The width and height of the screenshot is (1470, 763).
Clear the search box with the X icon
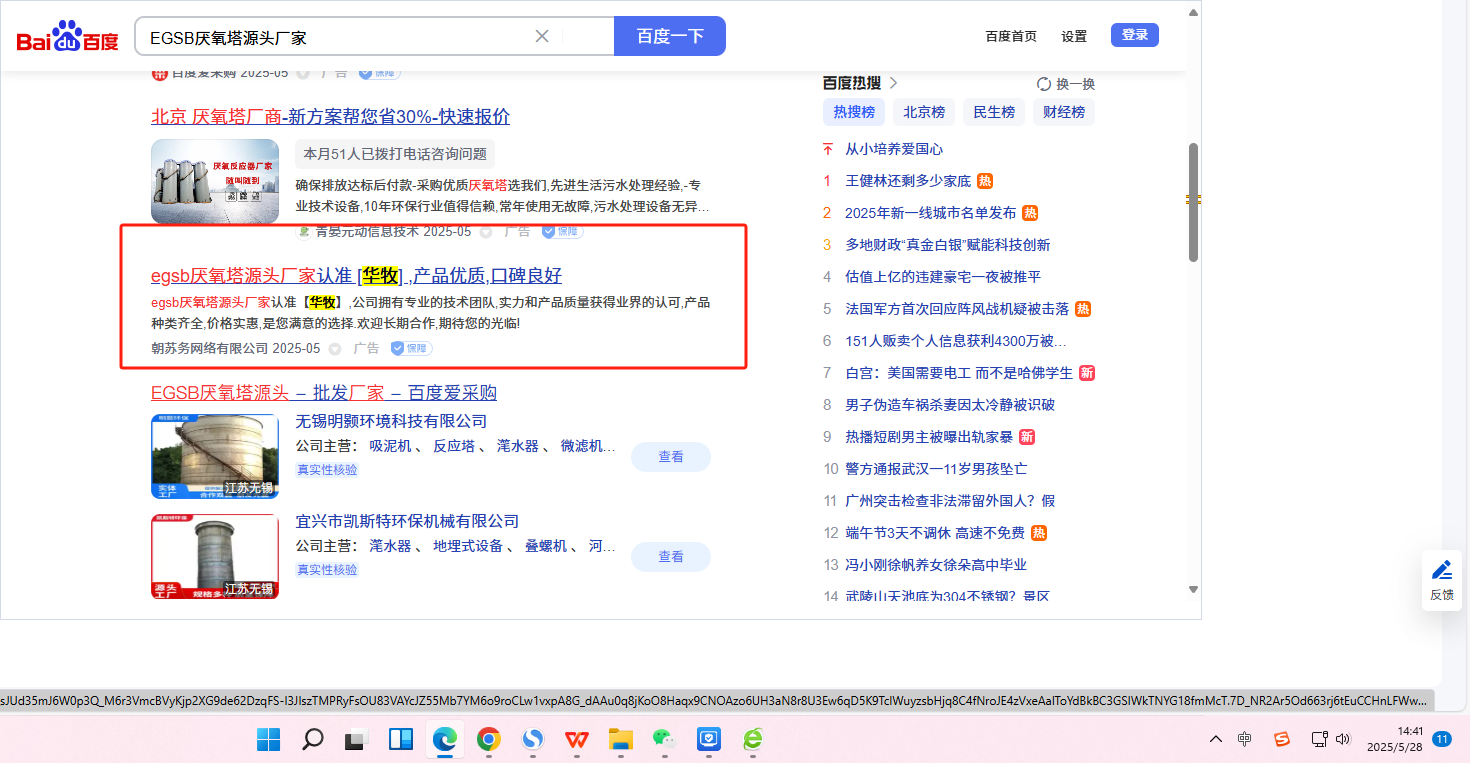542,36
